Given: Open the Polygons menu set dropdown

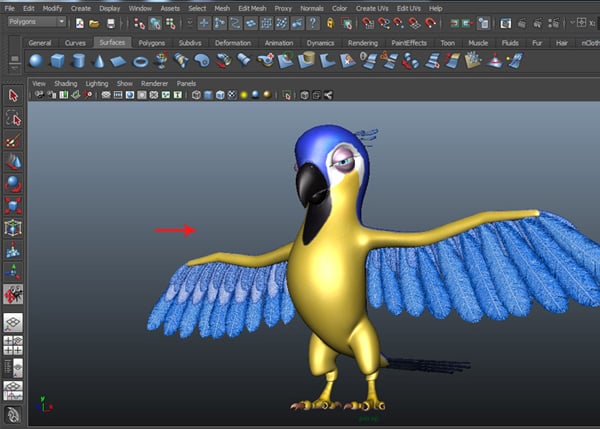Looking at the screenshot, I should point(38,22).
